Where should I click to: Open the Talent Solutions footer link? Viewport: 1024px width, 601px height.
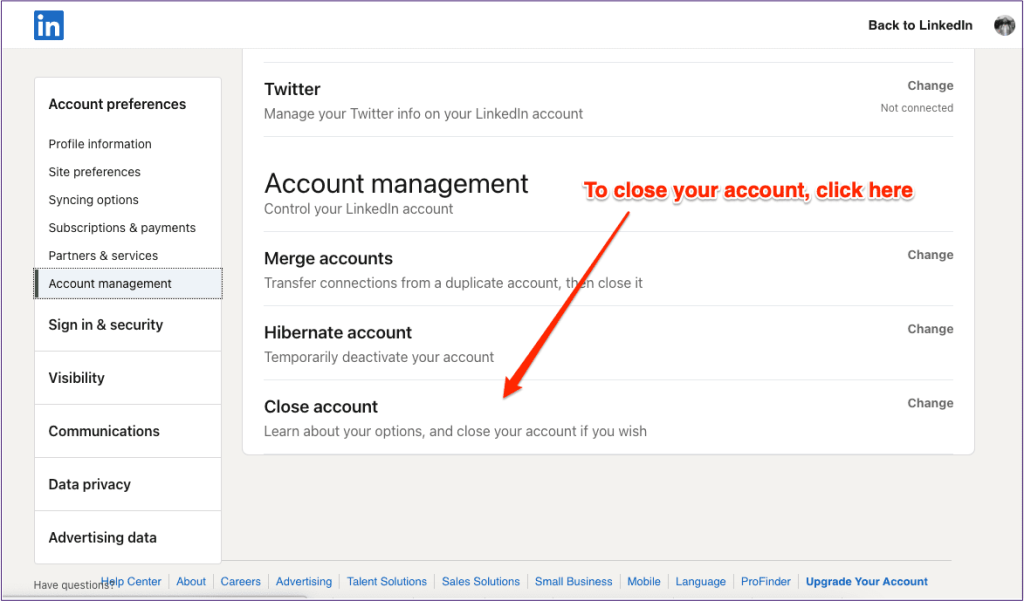pos(387,581)
